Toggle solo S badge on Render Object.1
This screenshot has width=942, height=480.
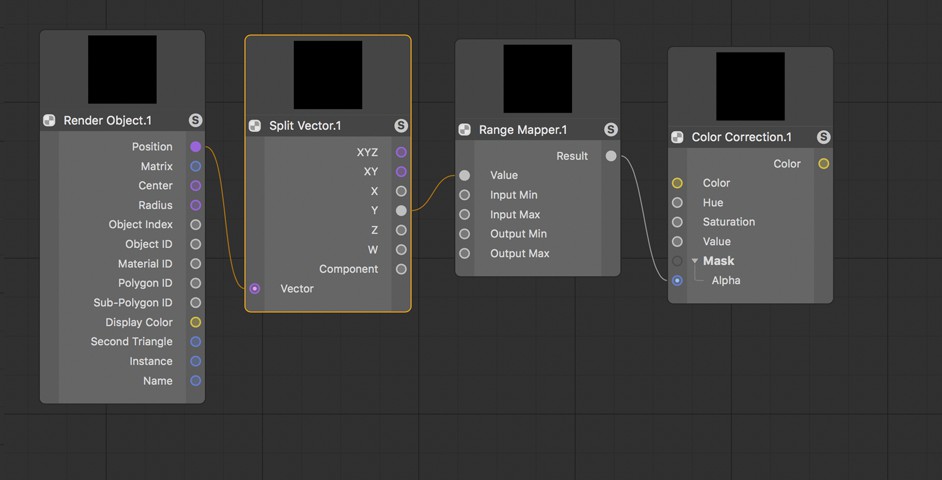coord(195,120)
